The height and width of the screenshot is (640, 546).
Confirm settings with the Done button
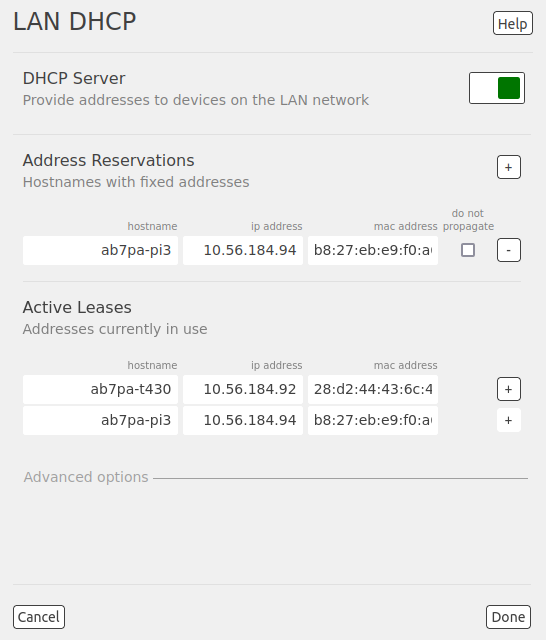click(x=508, y=617)
